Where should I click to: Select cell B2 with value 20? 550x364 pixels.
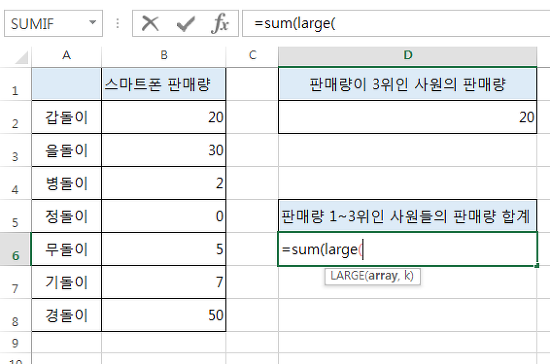[163, 117]
